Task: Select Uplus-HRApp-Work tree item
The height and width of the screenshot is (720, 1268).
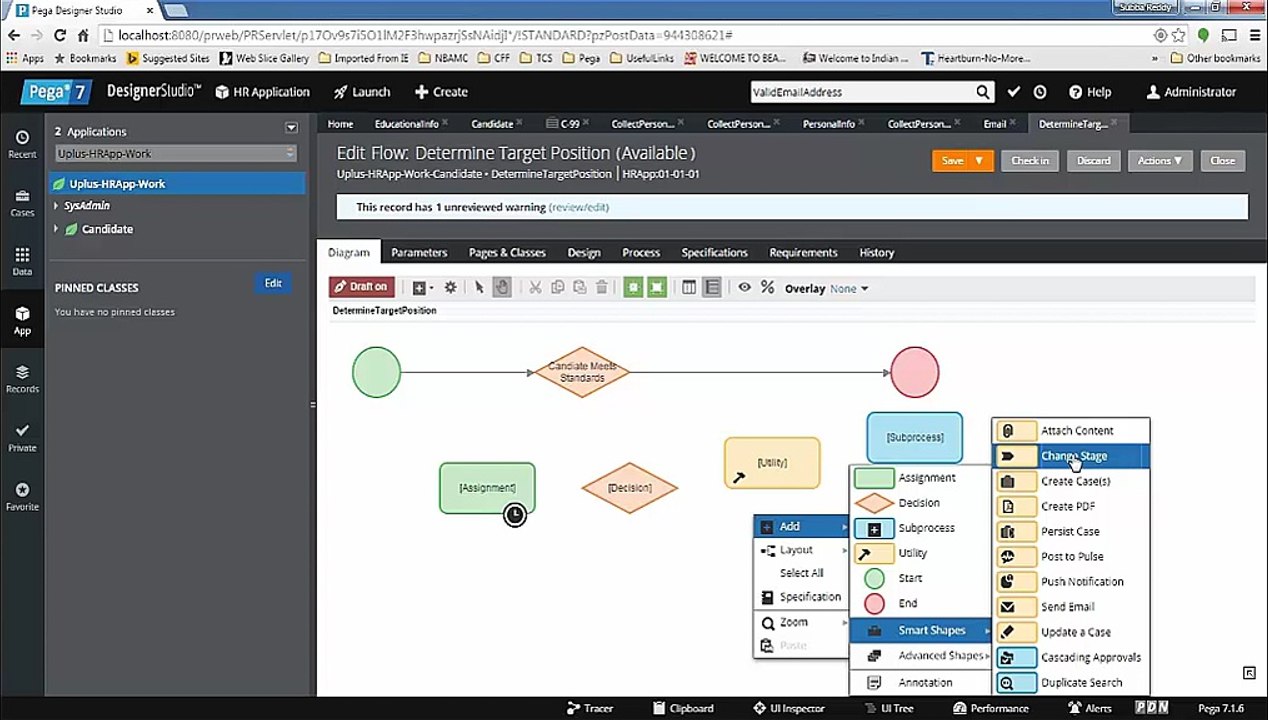Action: point(178,184)
